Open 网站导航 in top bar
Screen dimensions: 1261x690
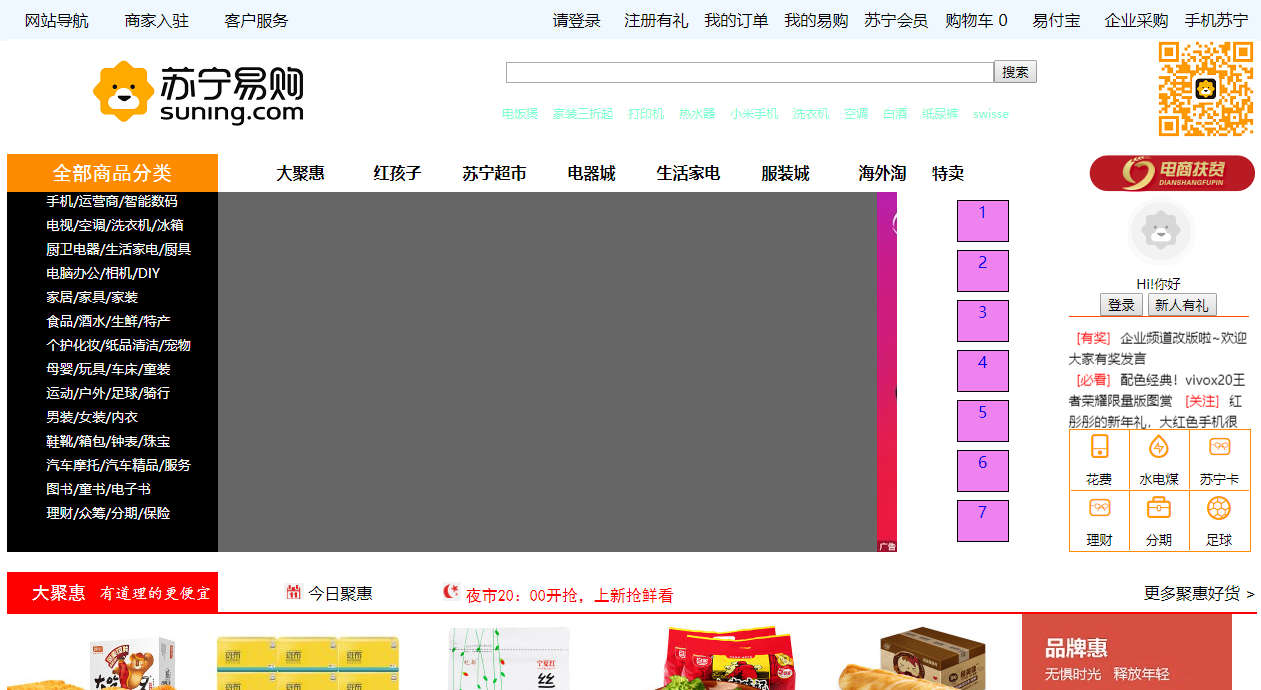click(56, 20)
